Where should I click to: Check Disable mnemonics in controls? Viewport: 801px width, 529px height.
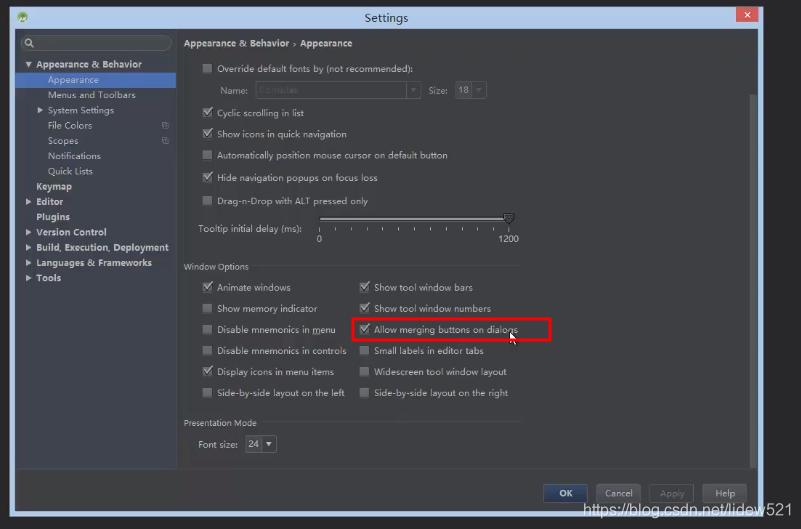(x=207, y=350)
